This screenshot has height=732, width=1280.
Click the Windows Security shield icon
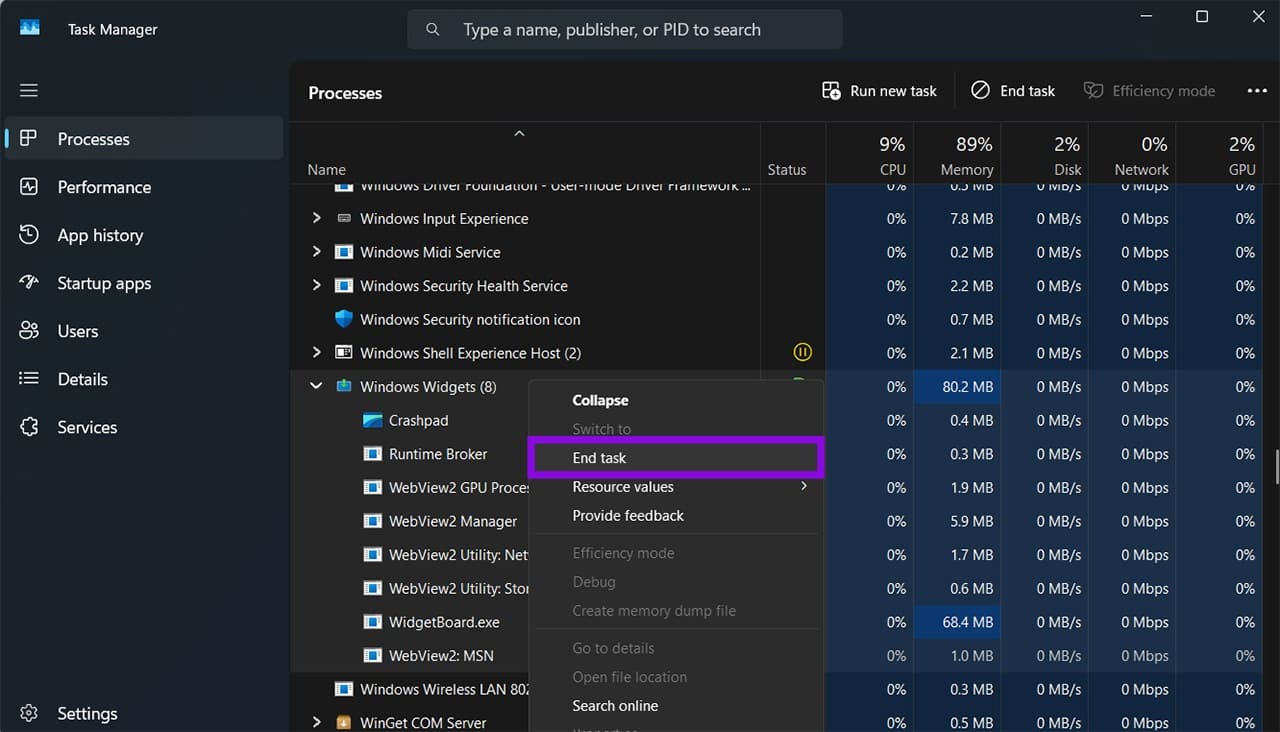[344, 319]
